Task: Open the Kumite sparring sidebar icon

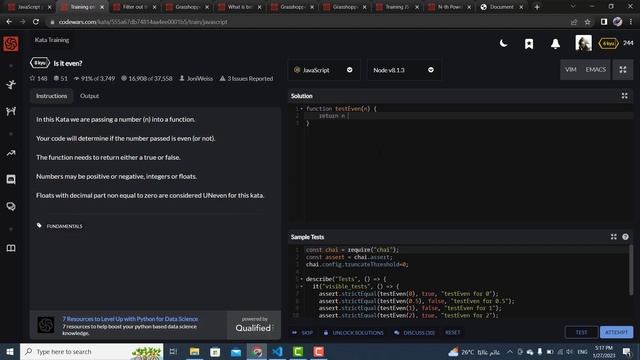Action: pyautogui.click(x=11, y=111)
